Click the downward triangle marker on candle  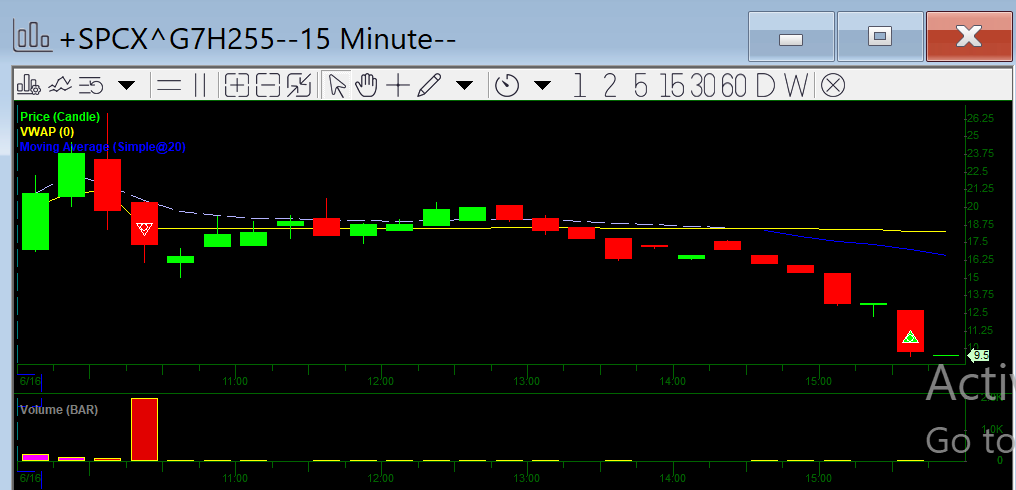pyautogui.click(x=144, y=229)
